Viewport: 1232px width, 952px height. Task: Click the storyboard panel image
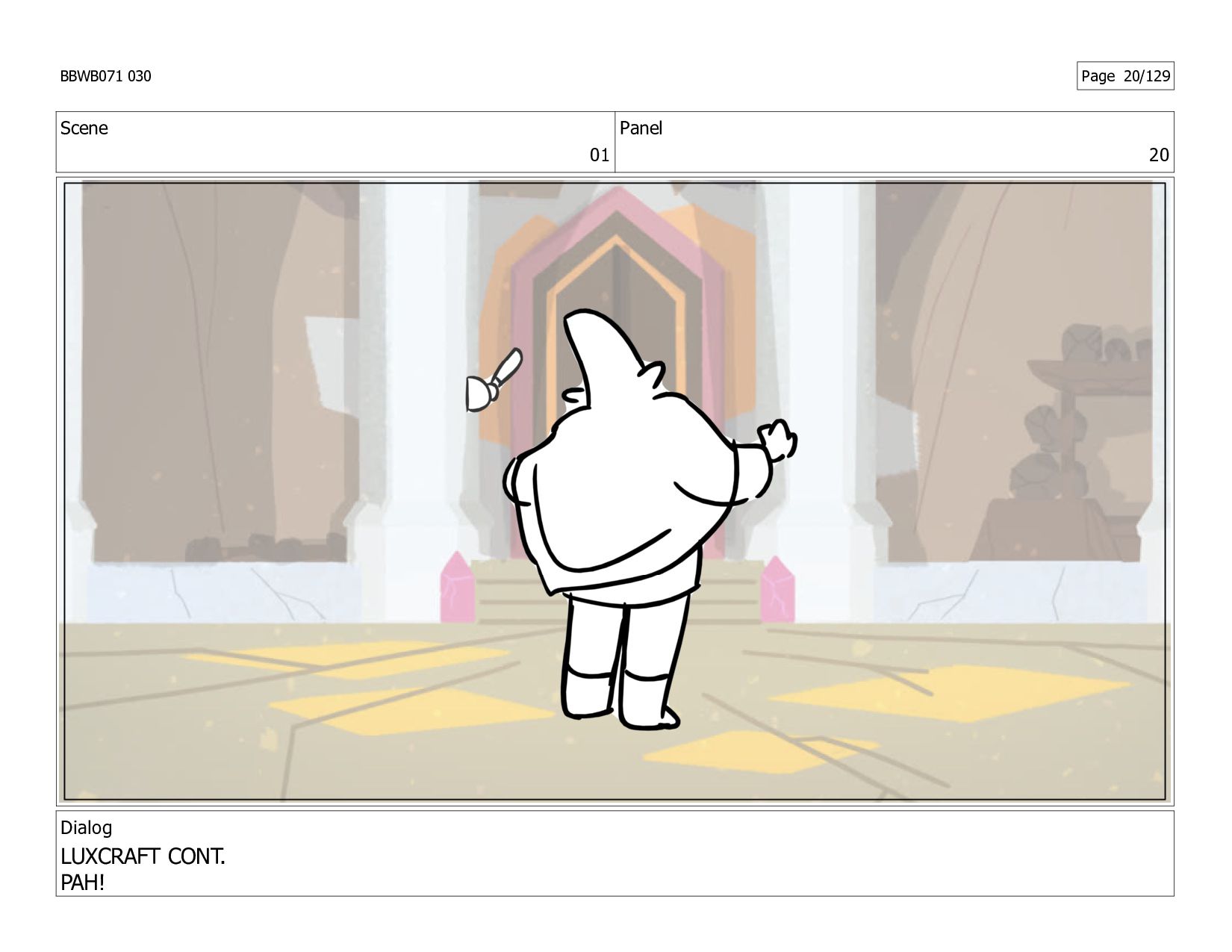[615, 491]
